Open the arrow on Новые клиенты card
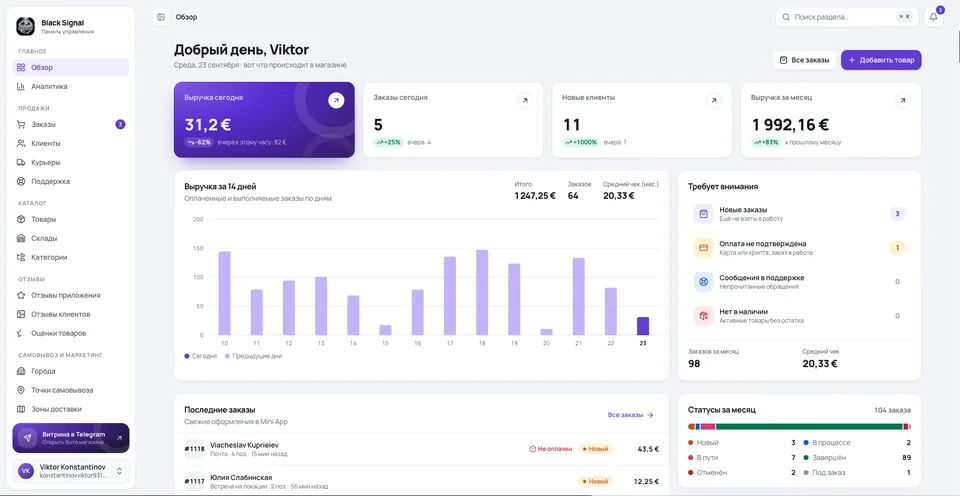Screen dimensions: 960x496 [714, 100]
